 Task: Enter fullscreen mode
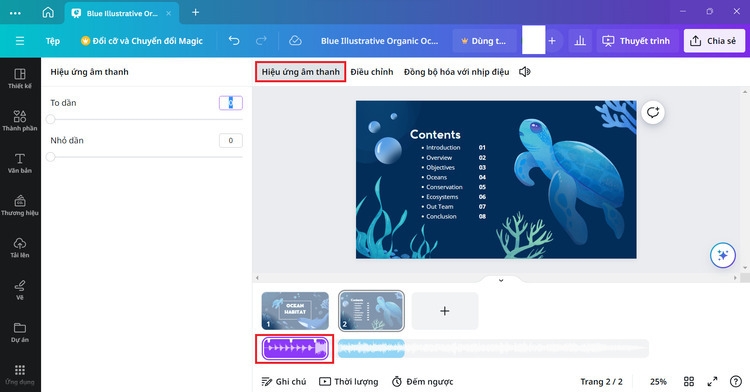pyautogui.click(x=712, y=381)
